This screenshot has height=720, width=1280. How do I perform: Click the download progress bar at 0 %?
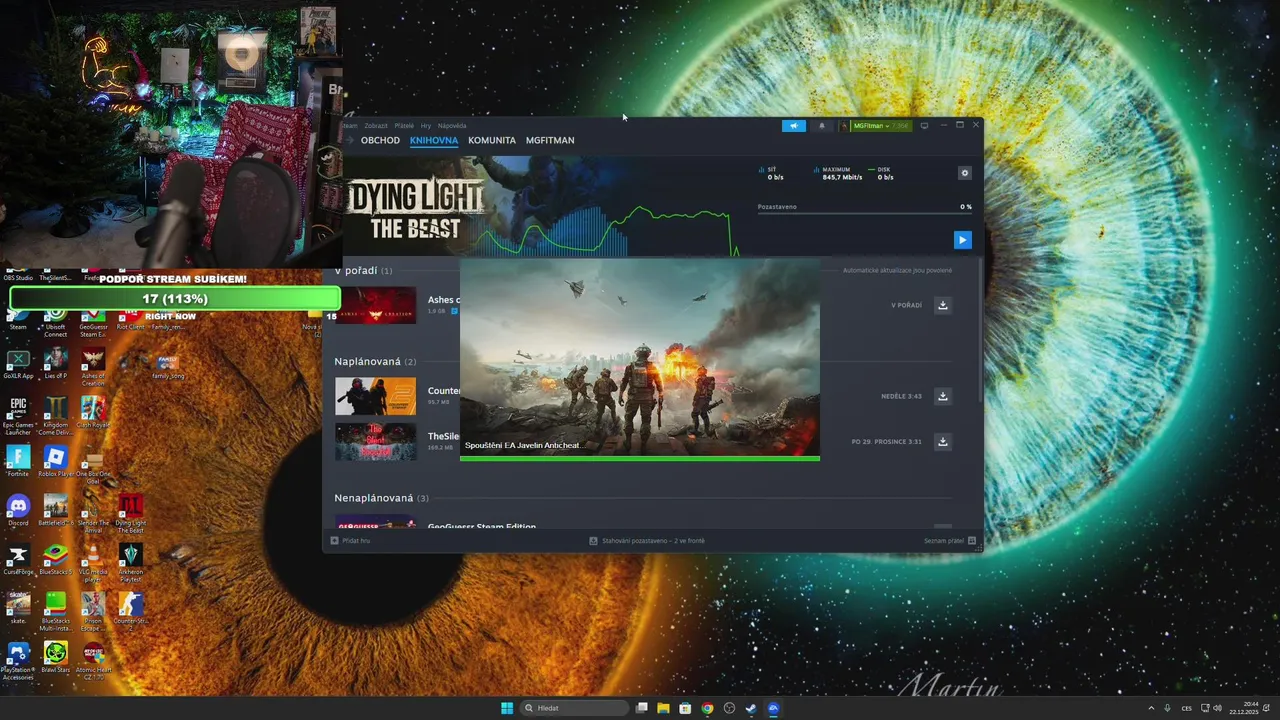(x=864, y=214)
